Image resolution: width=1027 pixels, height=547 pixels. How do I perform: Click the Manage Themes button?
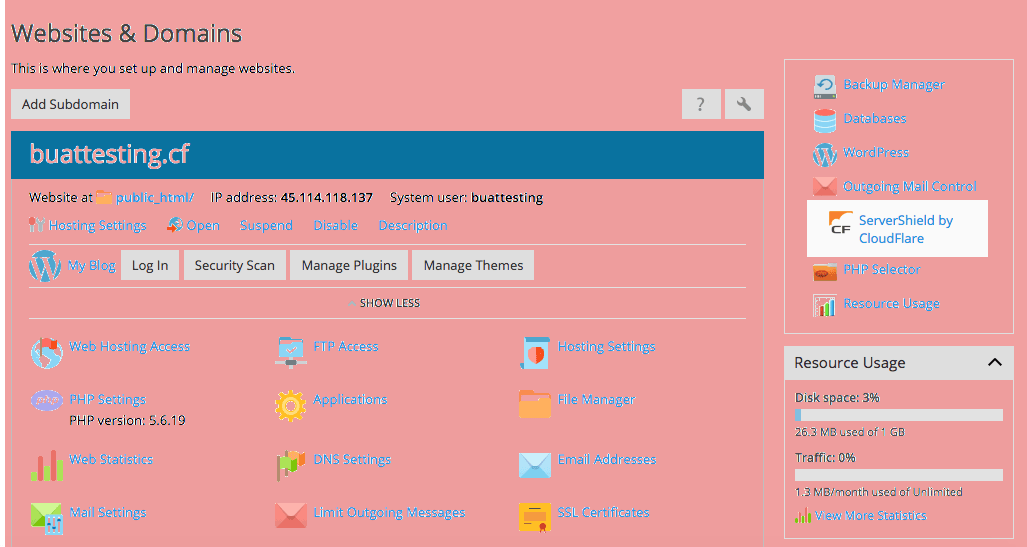[473, 265]
